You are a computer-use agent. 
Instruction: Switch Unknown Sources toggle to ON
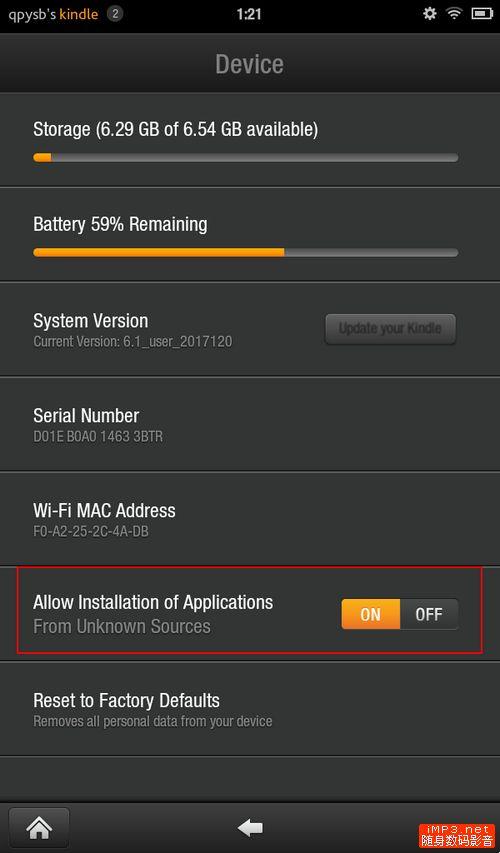point(371,614)
